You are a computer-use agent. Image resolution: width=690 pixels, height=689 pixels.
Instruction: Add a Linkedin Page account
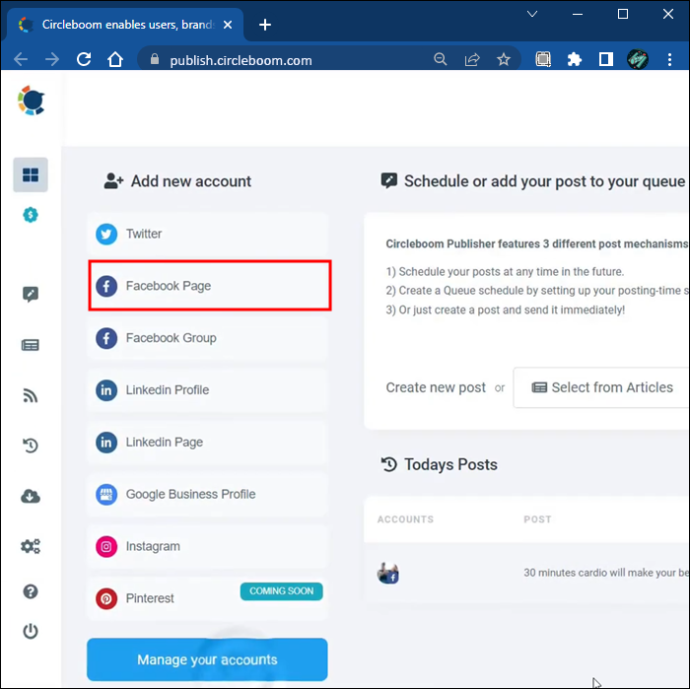207,442
